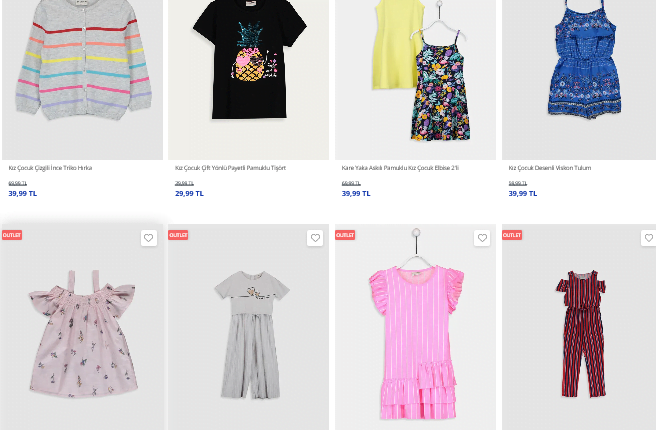The width and height of the screenshot is (656, 430).
Task: Add pink striped ruffle dress to favorites
Action: point(482,238)
